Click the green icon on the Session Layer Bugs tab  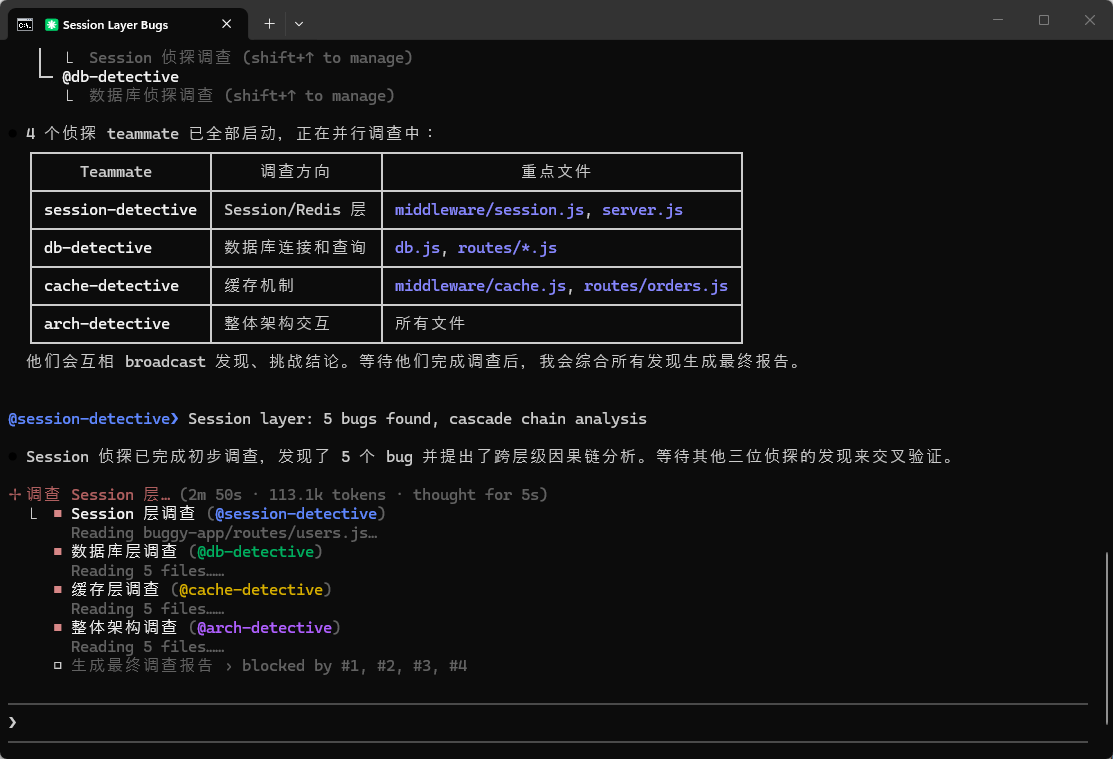click(x=52, y=24)
